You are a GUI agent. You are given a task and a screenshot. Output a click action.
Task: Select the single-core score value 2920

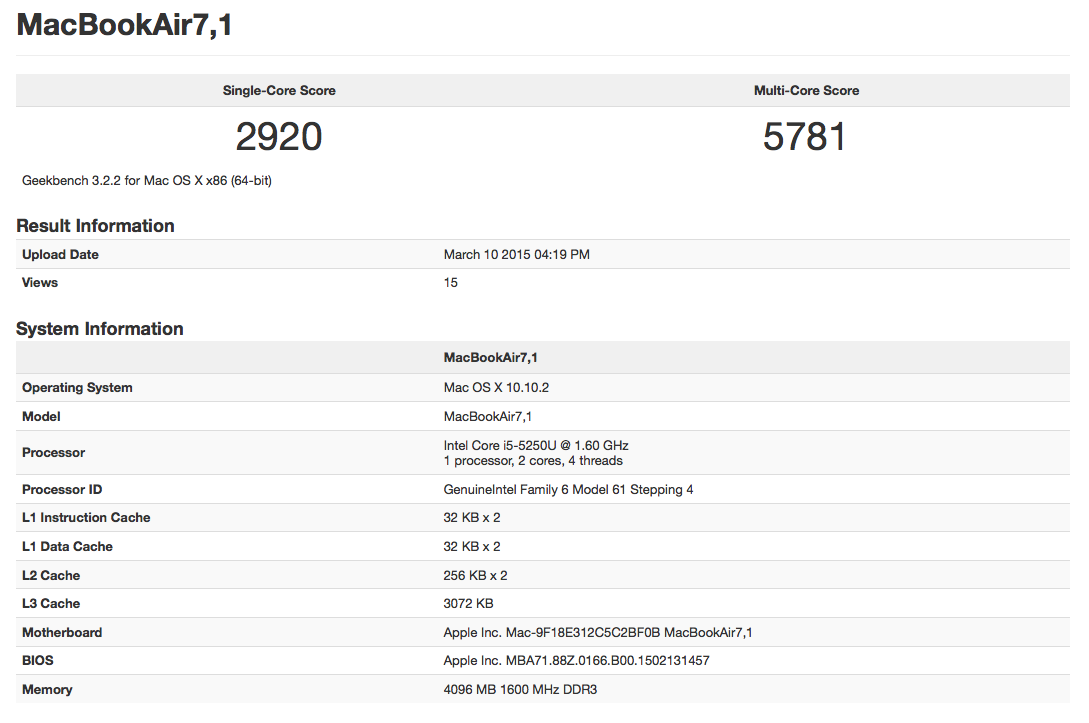[x=279, y=137]
